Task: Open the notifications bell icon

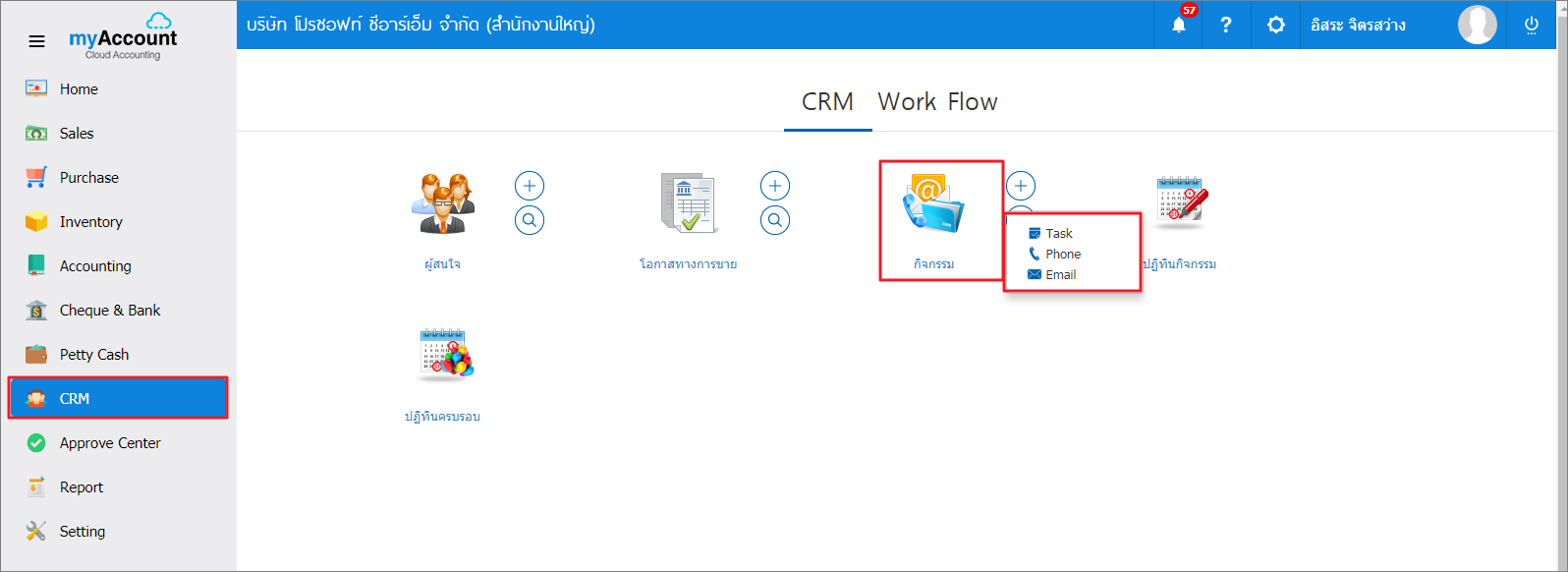Action: pyautogui.click(x=1179, y=25)
